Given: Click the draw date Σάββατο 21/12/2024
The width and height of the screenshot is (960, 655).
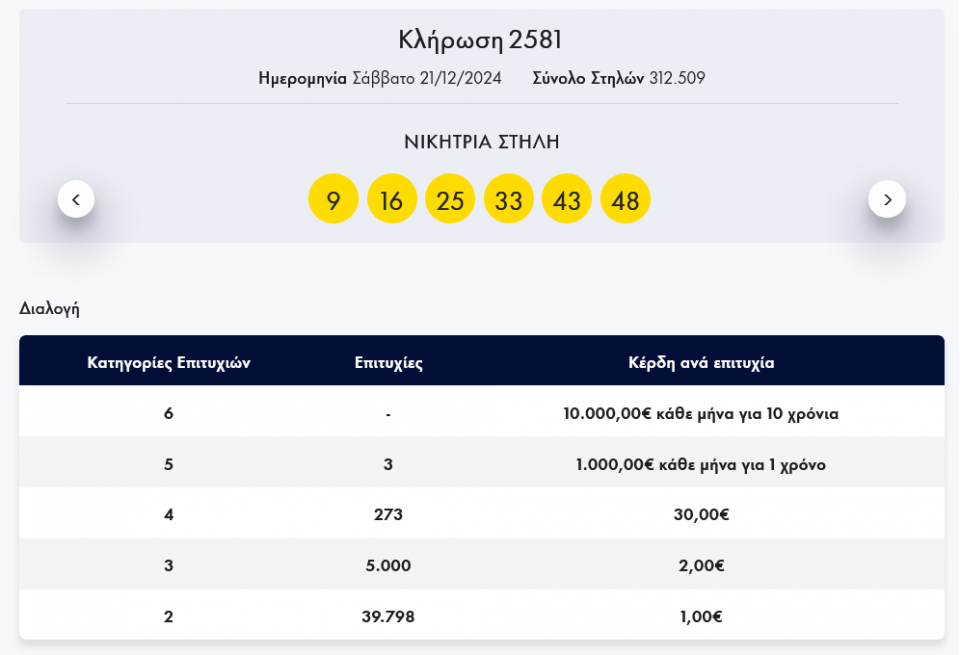Looking at the screenshot, I should (x=427, y=78).
